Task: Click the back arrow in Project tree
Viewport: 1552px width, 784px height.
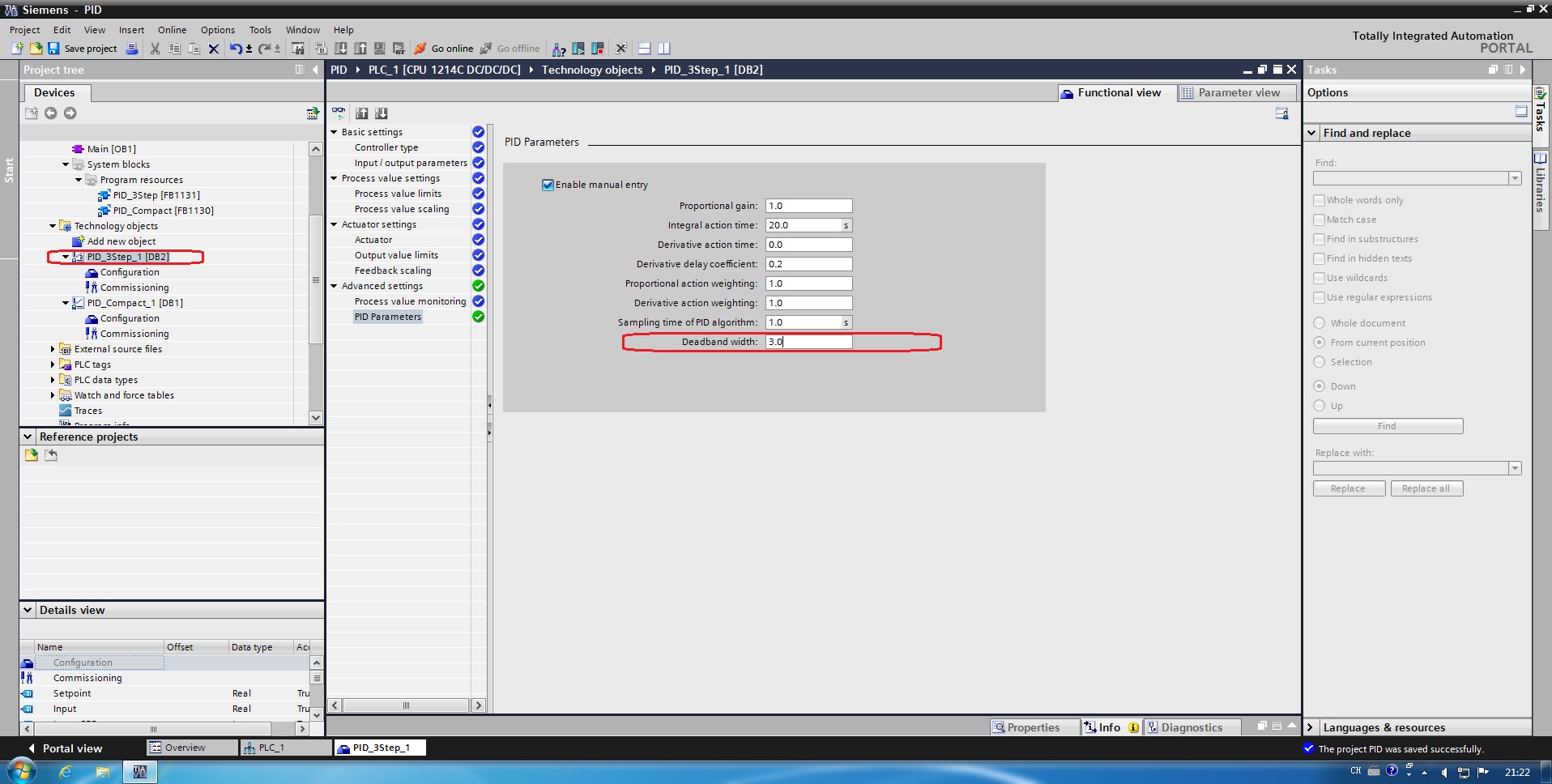Action: tap(50, 113)
